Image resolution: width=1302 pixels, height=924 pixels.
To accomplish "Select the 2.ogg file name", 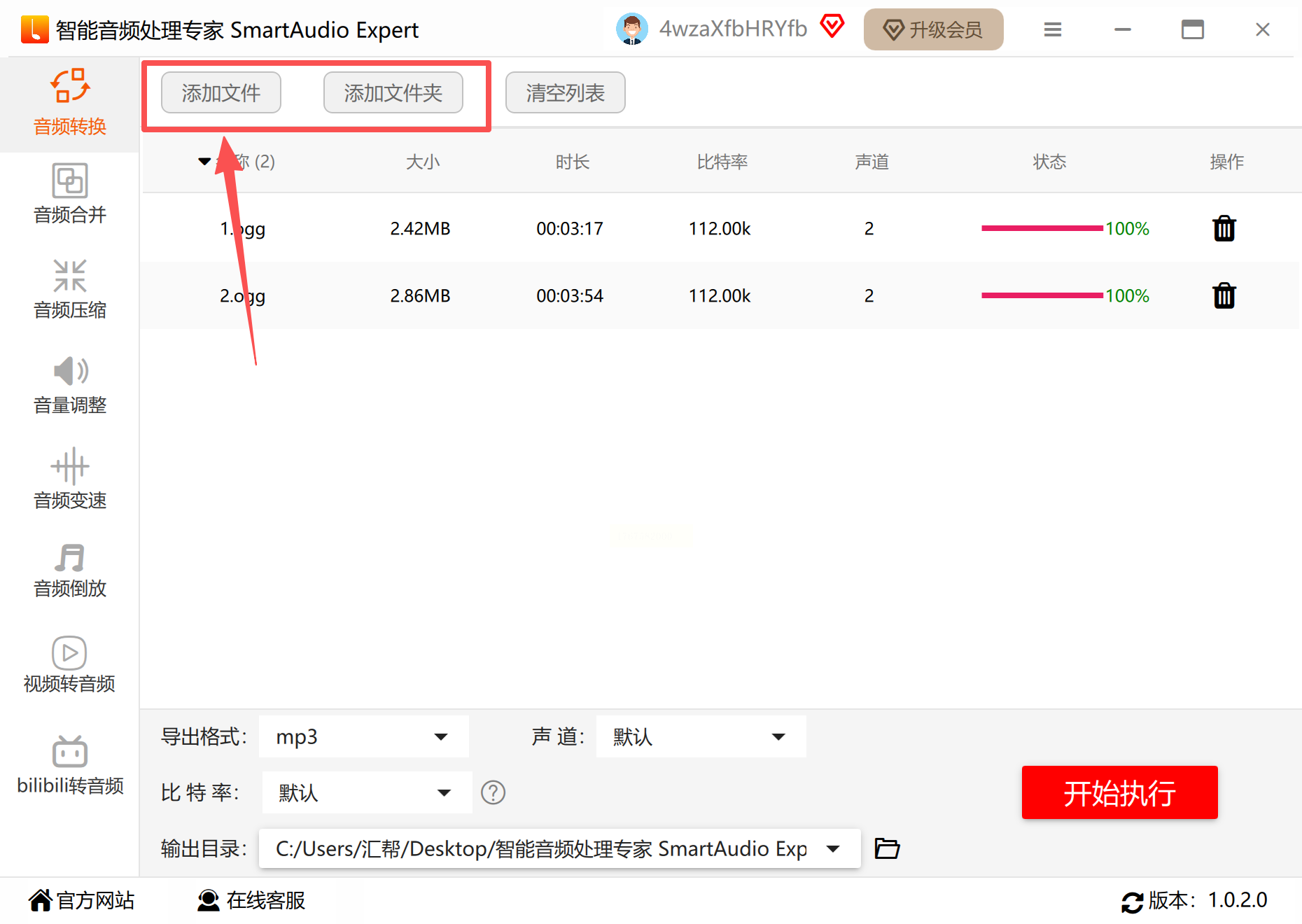I will coord(242,295).
